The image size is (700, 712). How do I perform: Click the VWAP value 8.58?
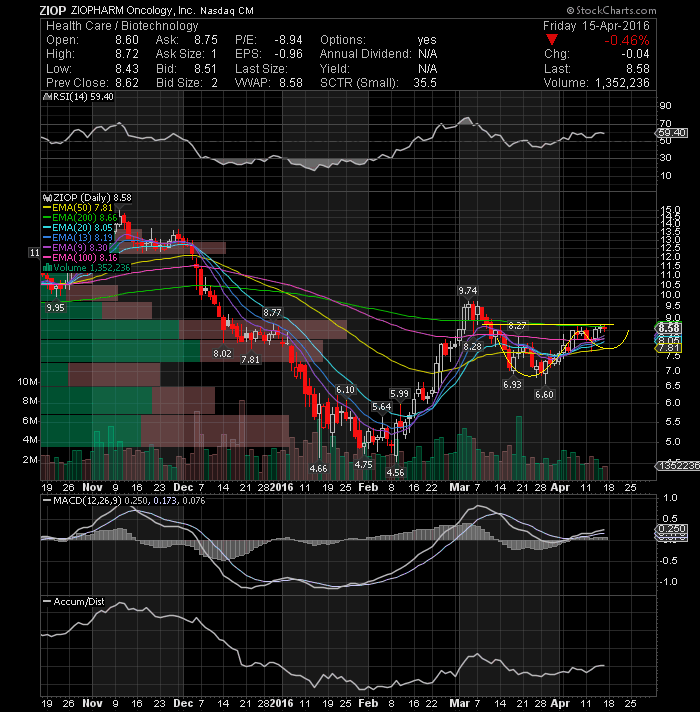tap(291, 83)
